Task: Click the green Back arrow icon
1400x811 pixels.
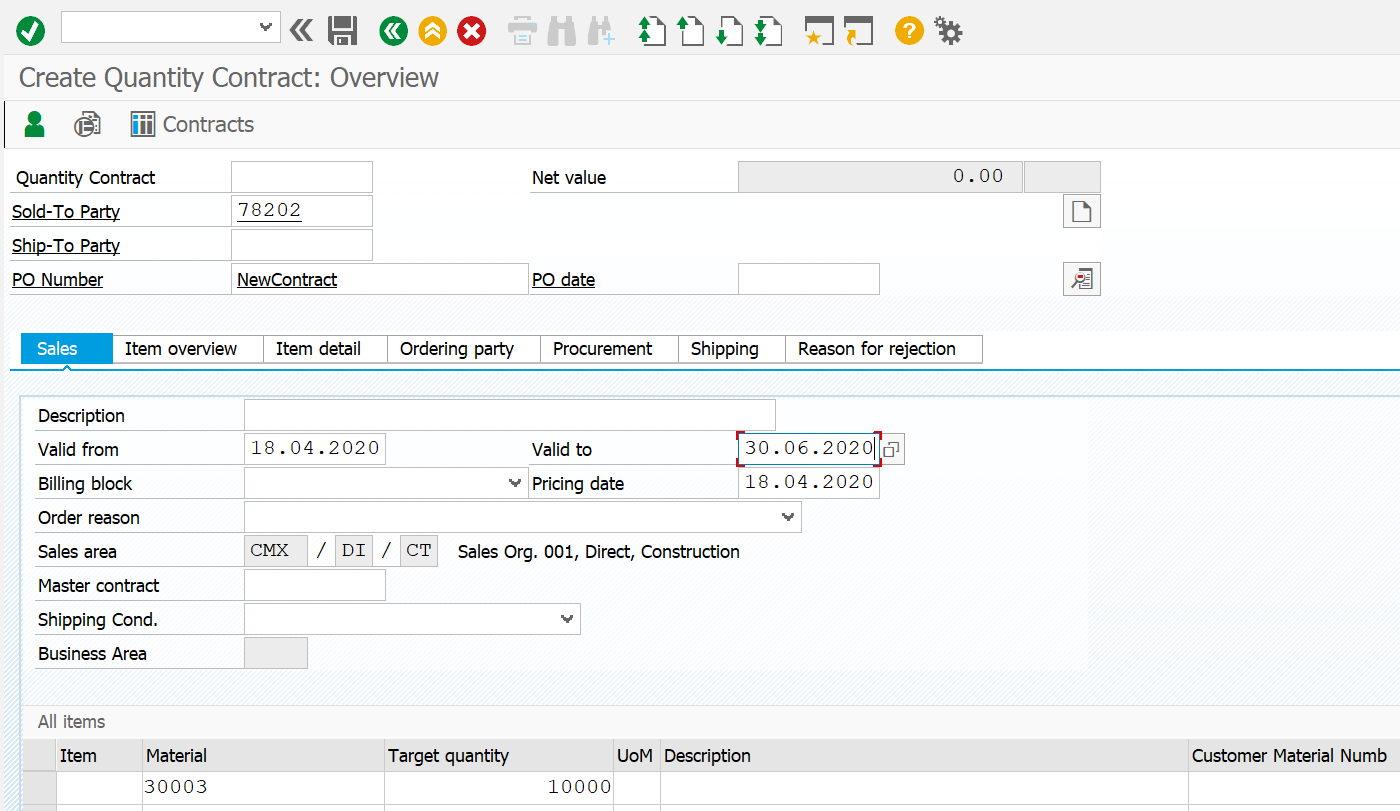Action: coord(393,31)
